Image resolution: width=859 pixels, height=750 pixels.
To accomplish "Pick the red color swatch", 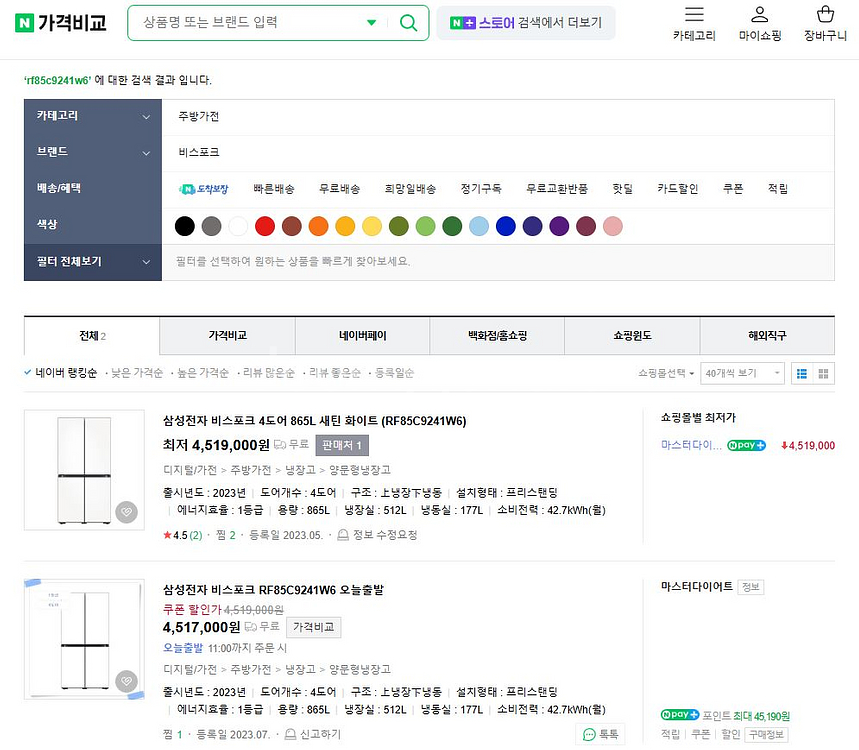I will 265,226.
